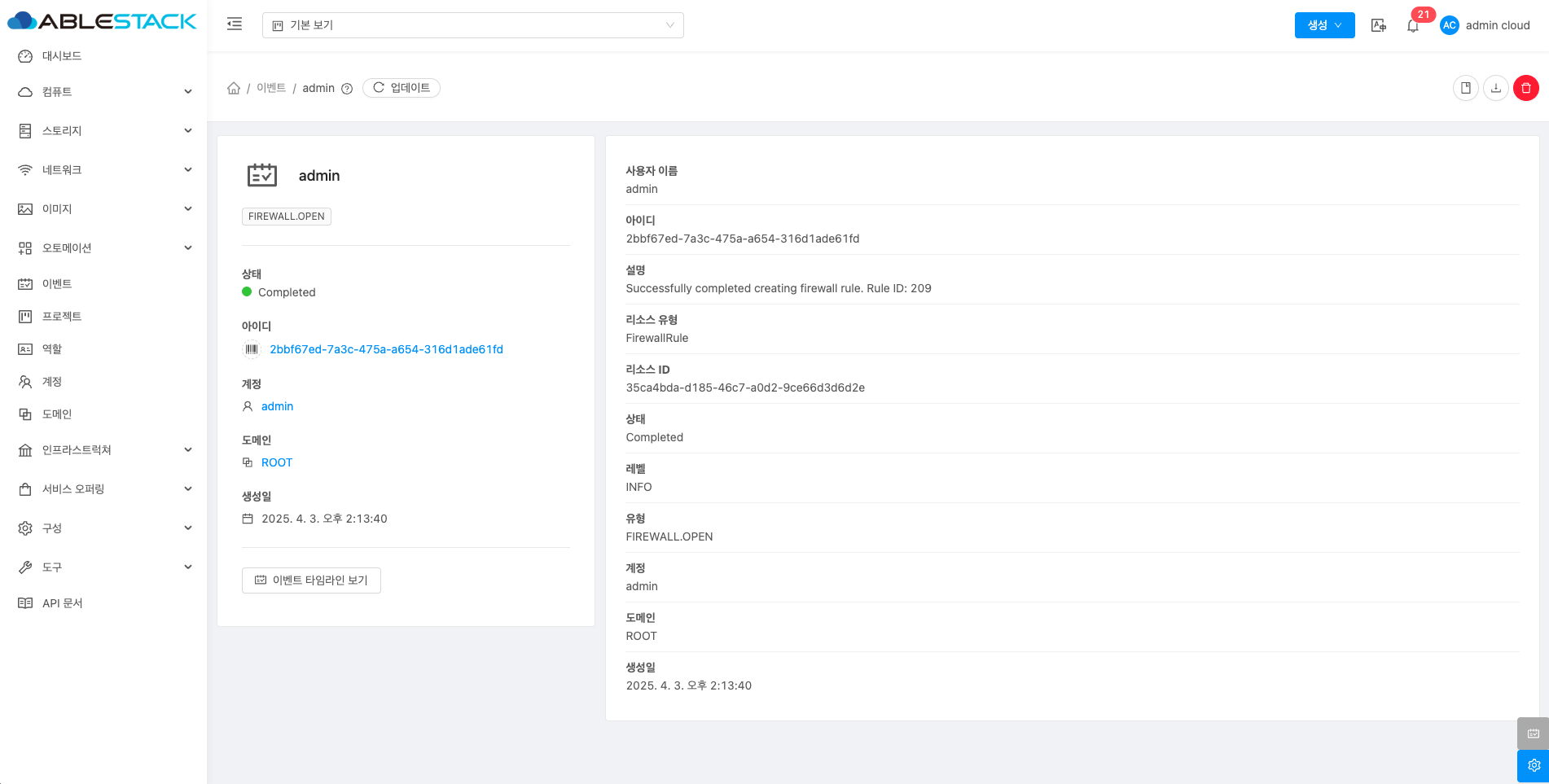Open 이벤트 in the sidebar menu
The image size is (1549, 784).
57,284
